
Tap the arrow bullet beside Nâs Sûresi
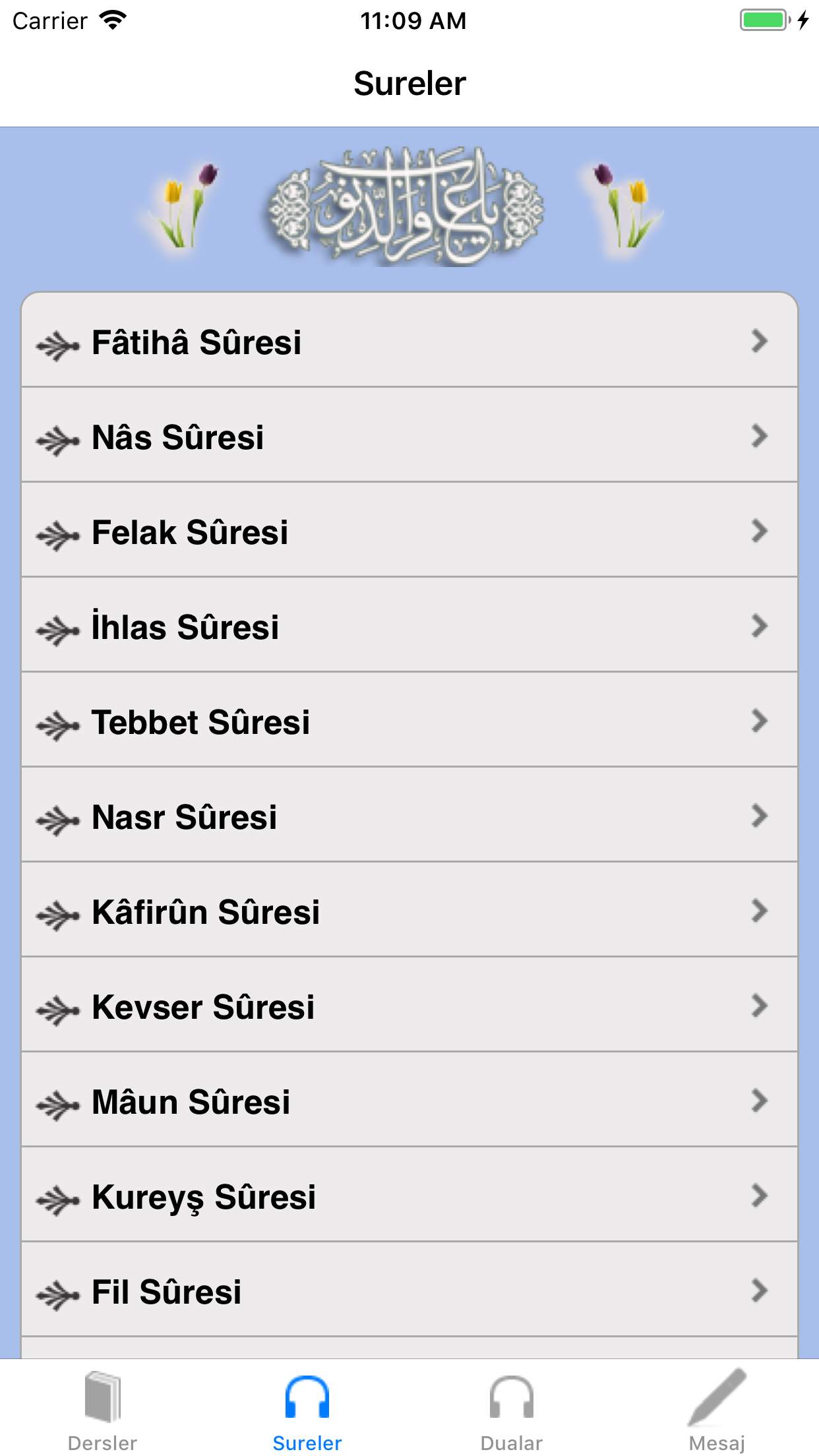coord(58,440)
